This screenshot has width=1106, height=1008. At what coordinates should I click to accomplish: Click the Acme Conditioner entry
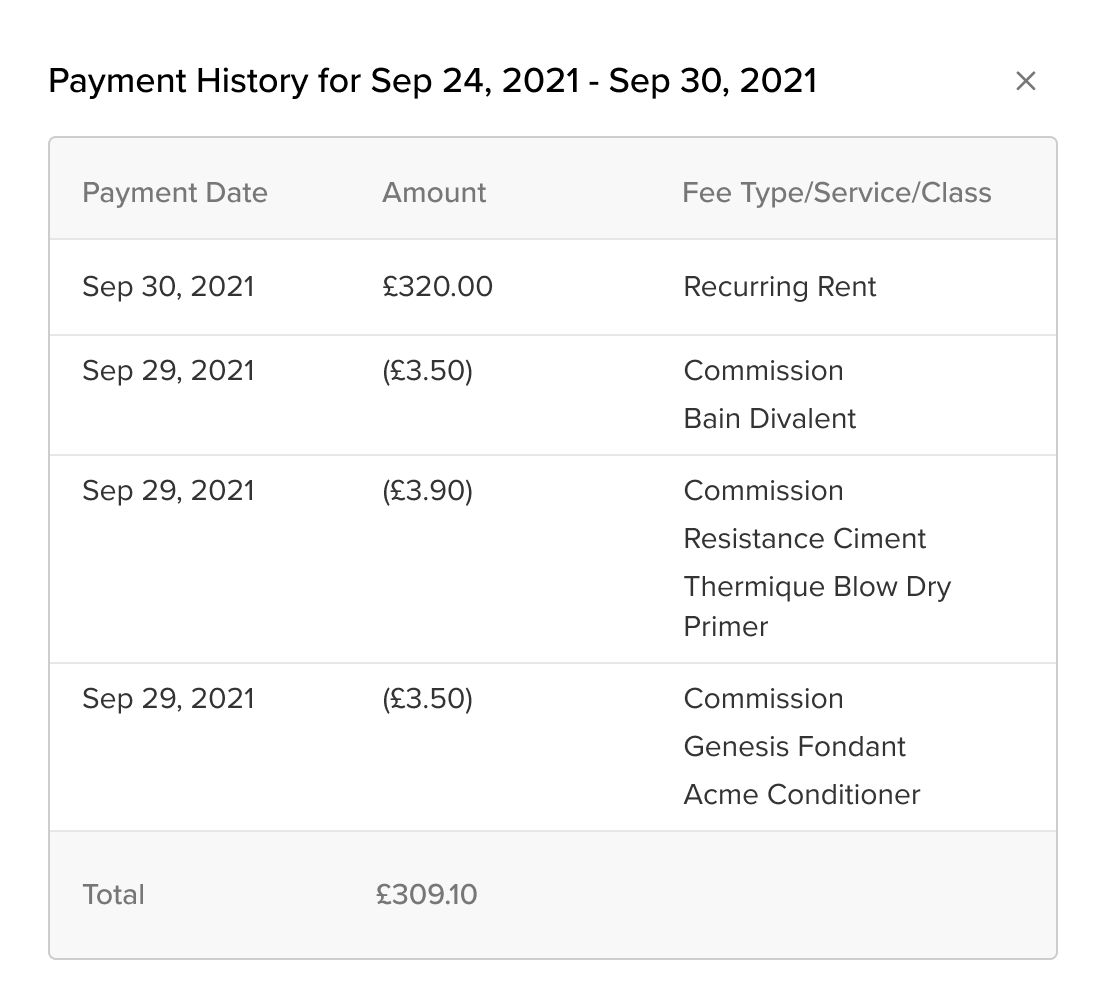[801, 794]
